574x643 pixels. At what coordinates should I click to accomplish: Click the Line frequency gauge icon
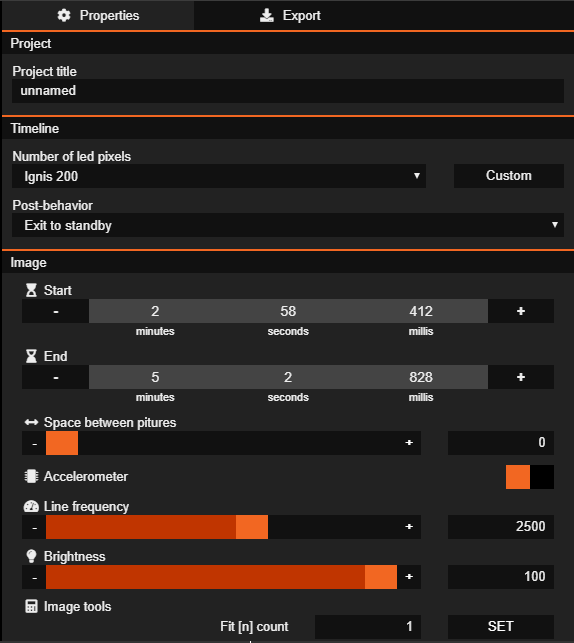pos(31,506)
